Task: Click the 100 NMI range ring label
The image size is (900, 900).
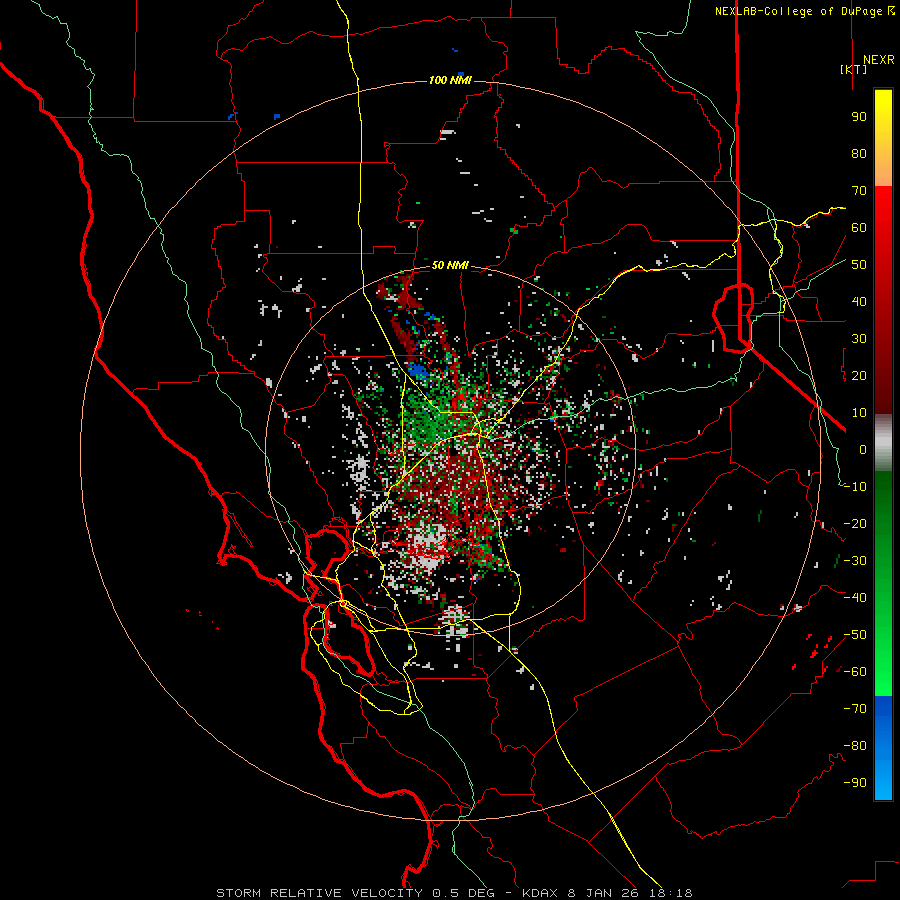Action: click(450, 80)
